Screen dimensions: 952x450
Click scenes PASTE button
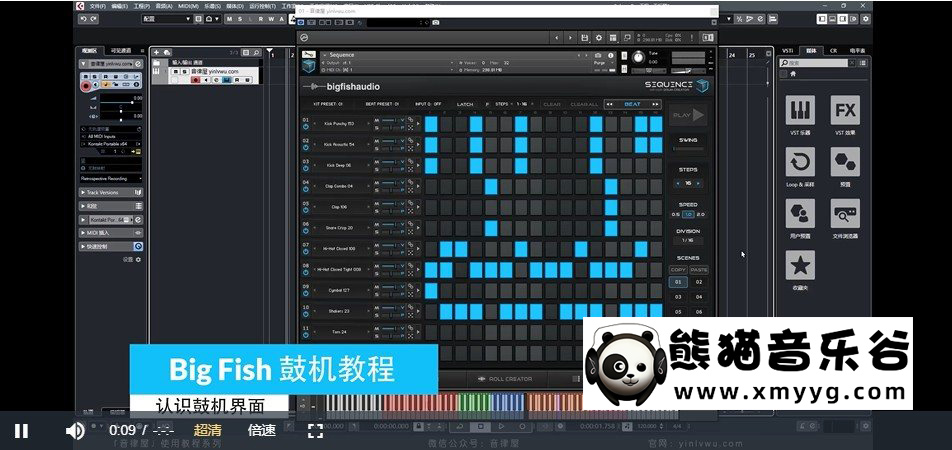click(699, 270)
